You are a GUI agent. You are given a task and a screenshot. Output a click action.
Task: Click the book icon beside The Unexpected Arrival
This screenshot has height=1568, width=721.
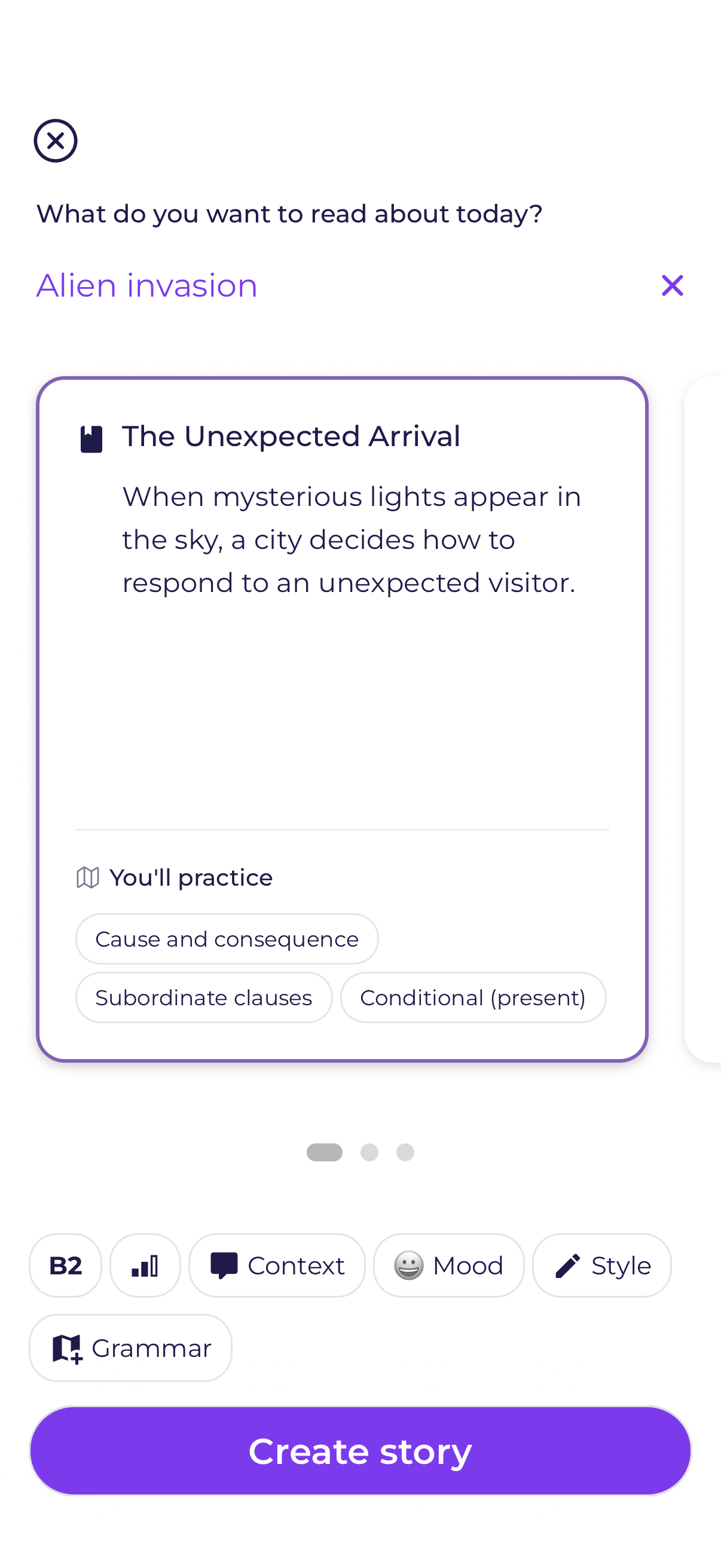(91, 436)
